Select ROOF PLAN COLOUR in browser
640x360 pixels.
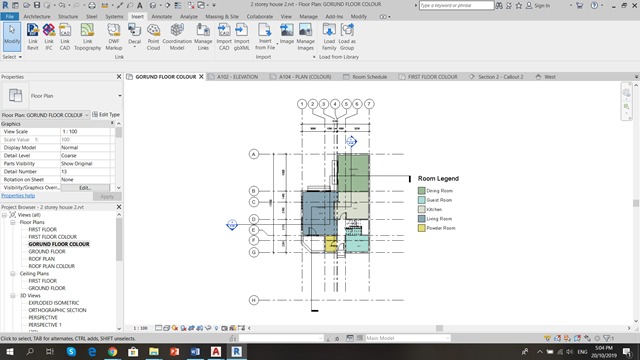51,266
